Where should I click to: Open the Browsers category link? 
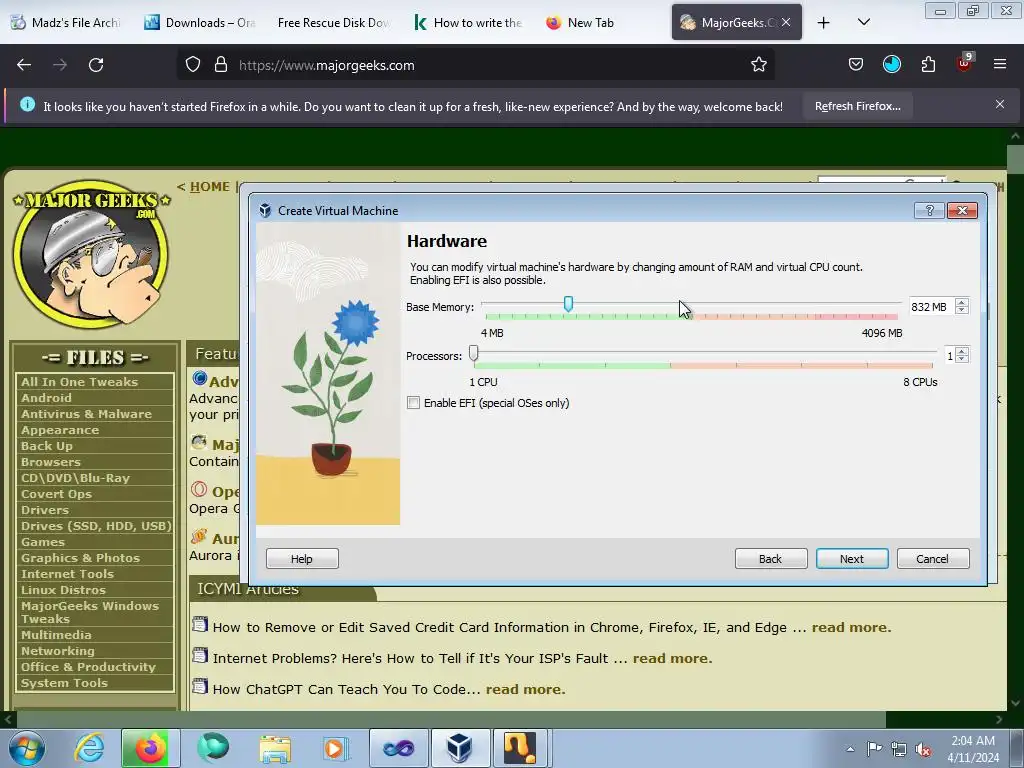51,462
